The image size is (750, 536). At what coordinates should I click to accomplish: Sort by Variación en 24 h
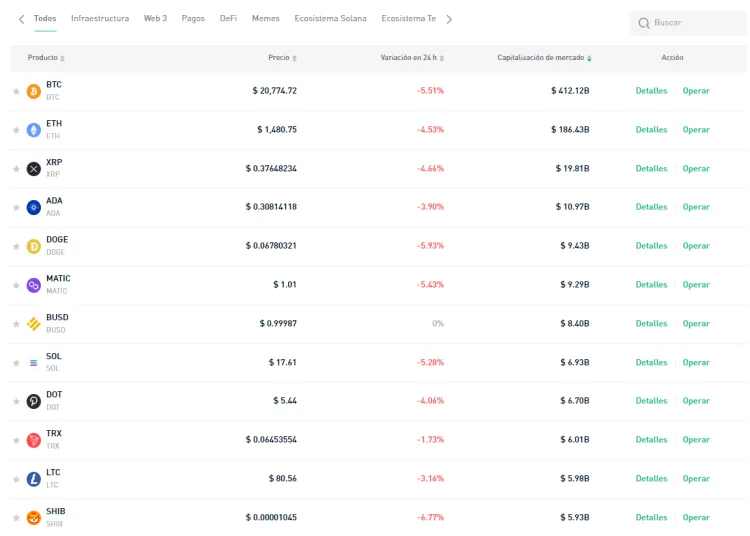tap(412, 58)
